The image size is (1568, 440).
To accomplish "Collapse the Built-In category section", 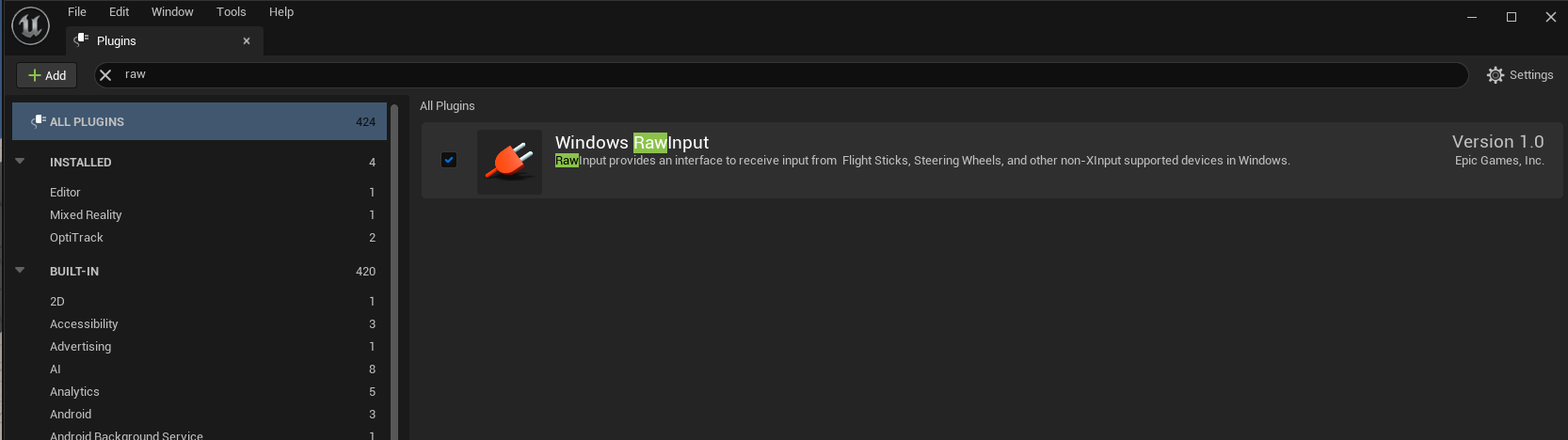I will coord(20,271).
